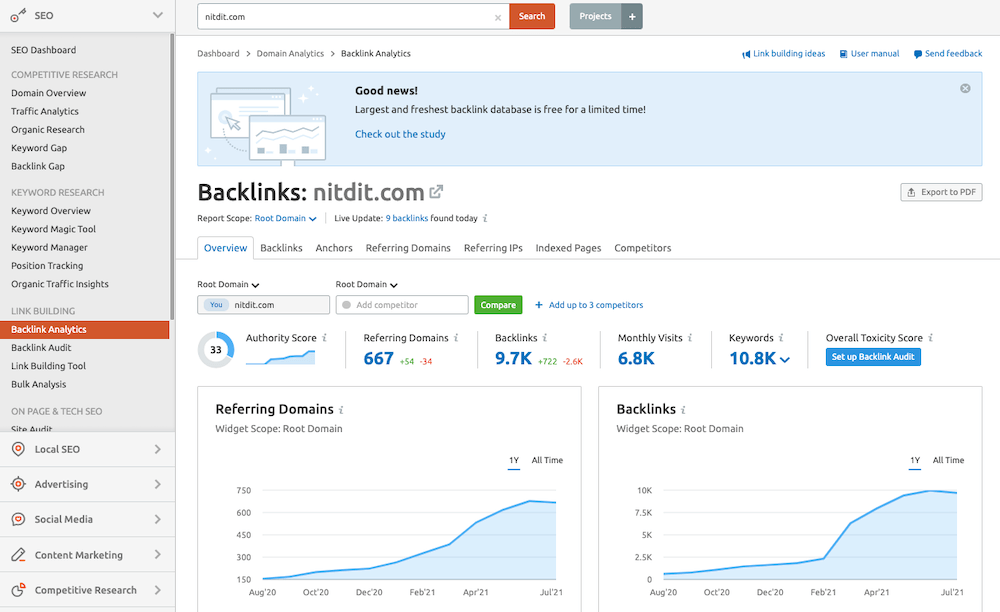Switch to the Anchors tab
This screenshot has height=612, width=1000.
pyautogui.click(x=334, y=248)
